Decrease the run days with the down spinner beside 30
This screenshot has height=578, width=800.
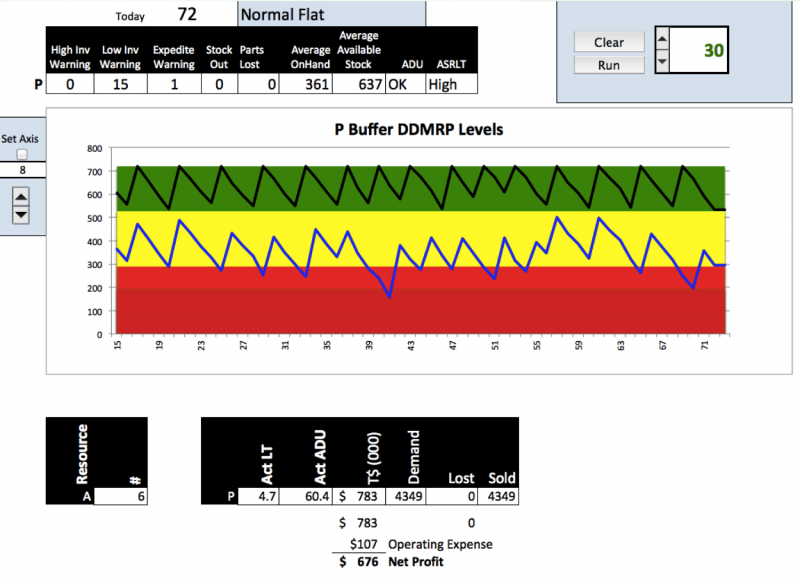pyautogui.click(x=661, y=62)
